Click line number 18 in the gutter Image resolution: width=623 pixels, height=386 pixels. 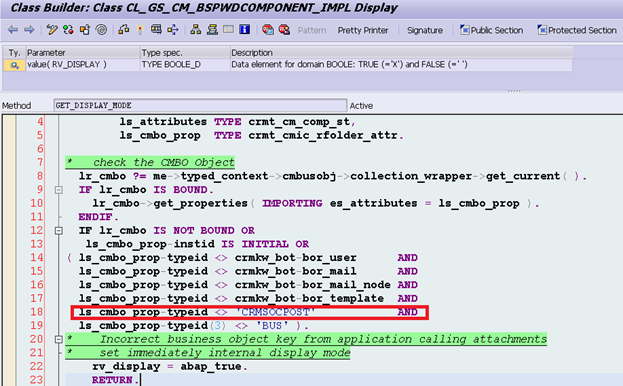click(x=37, y=312)
